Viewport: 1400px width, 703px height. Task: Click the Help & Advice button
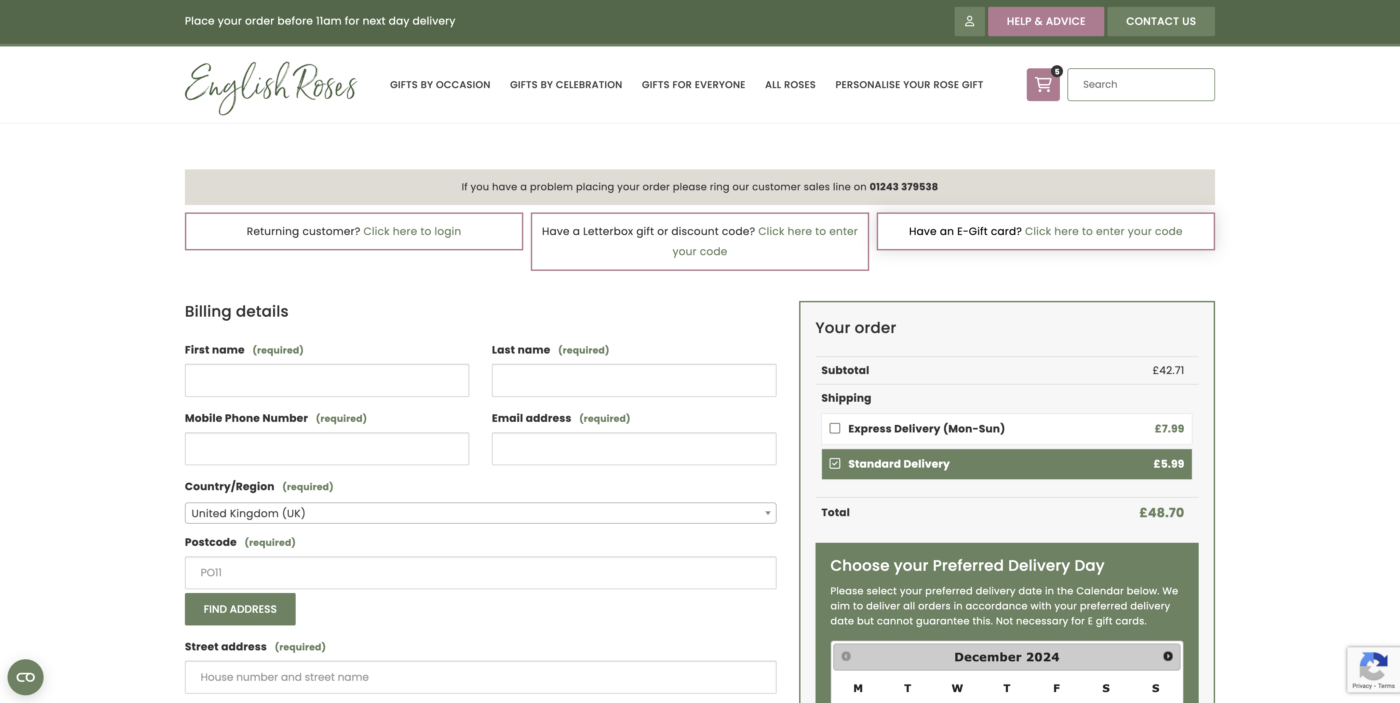(1045, 21)
